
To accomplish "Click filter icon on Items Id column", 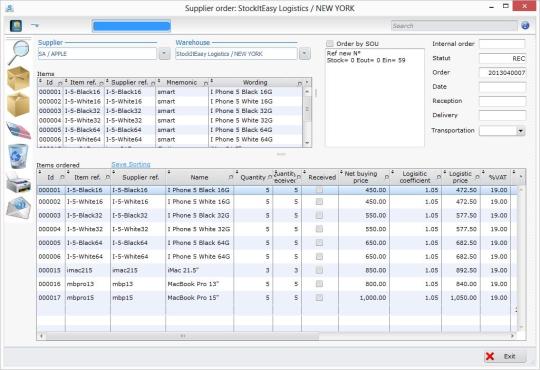I will pos(60,83).
